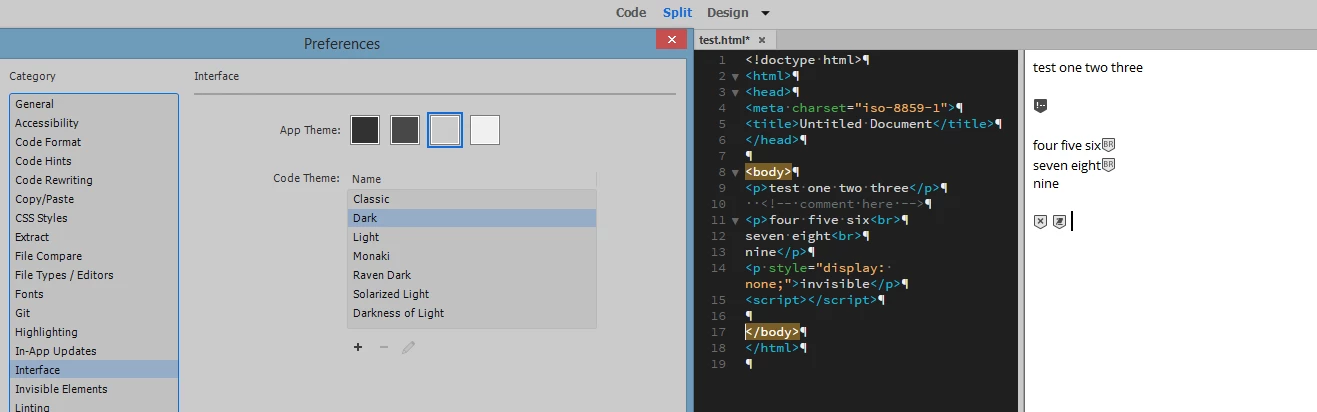Collapse the body tag on line 8

735,172
